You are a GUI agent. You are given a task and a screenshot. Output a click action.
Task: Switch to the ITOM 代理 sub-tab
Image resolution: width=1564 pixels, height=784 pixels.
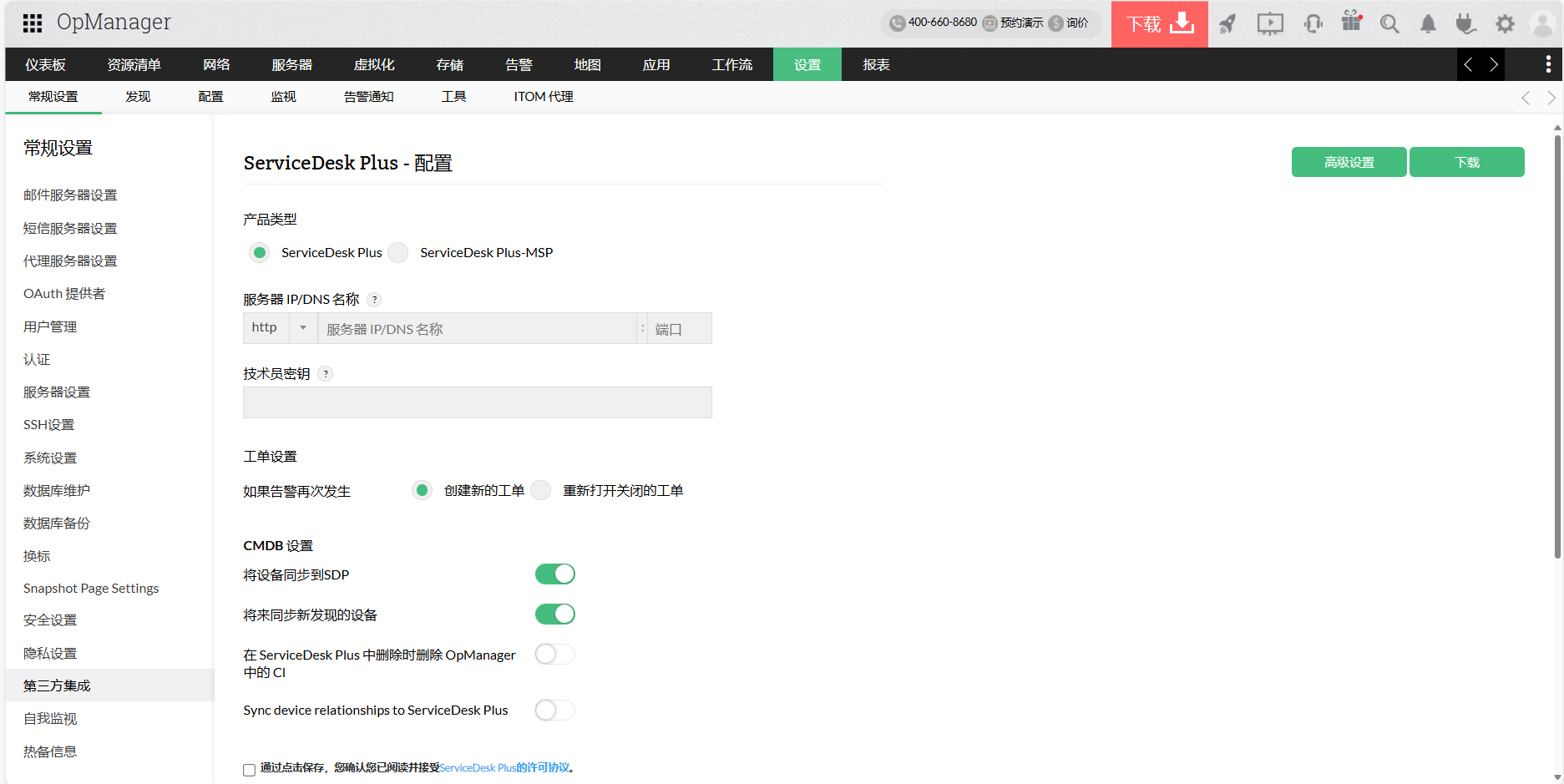click(x=544, y=97)
